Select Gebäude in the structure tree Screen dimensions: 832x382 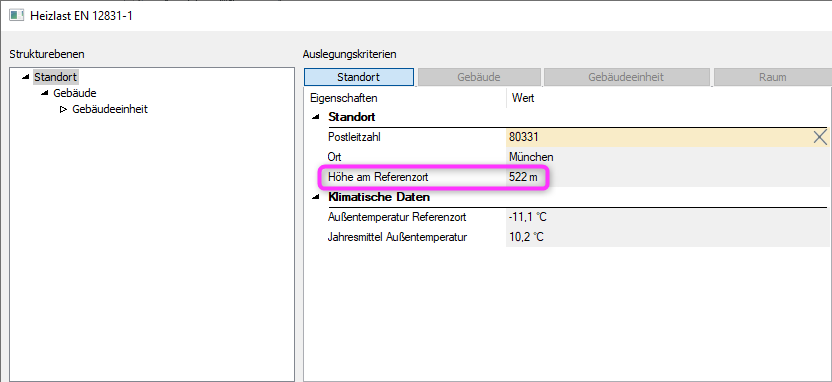click(x=75, y=93)
